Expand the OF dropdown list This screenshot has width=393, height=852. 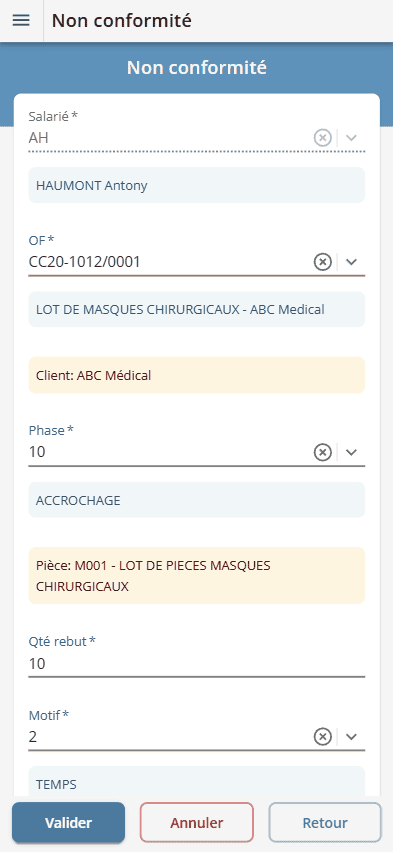(351, 262)
